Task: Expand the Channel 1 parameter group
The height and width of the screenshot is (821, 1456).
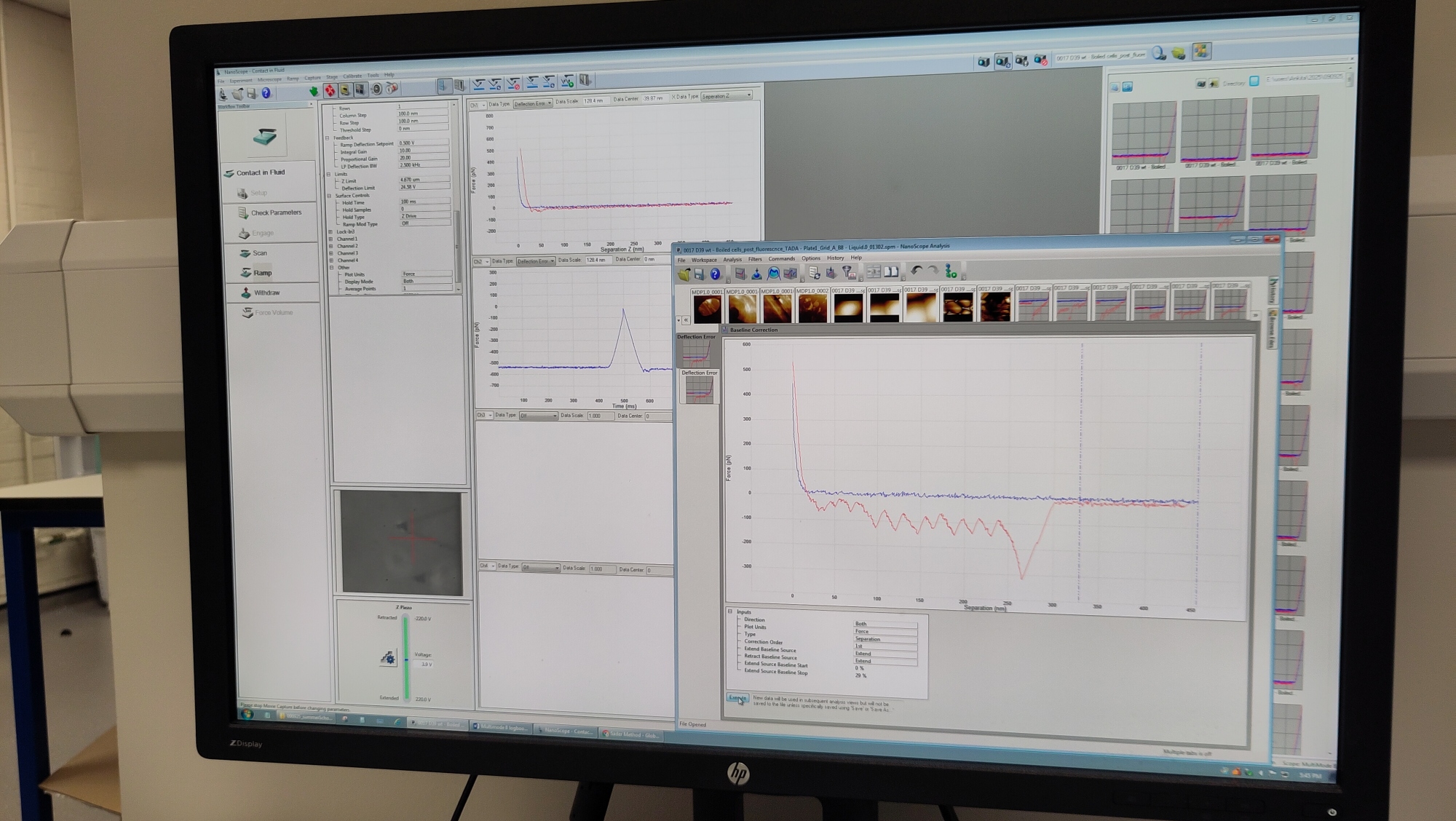Action: (x=331, y=239)
